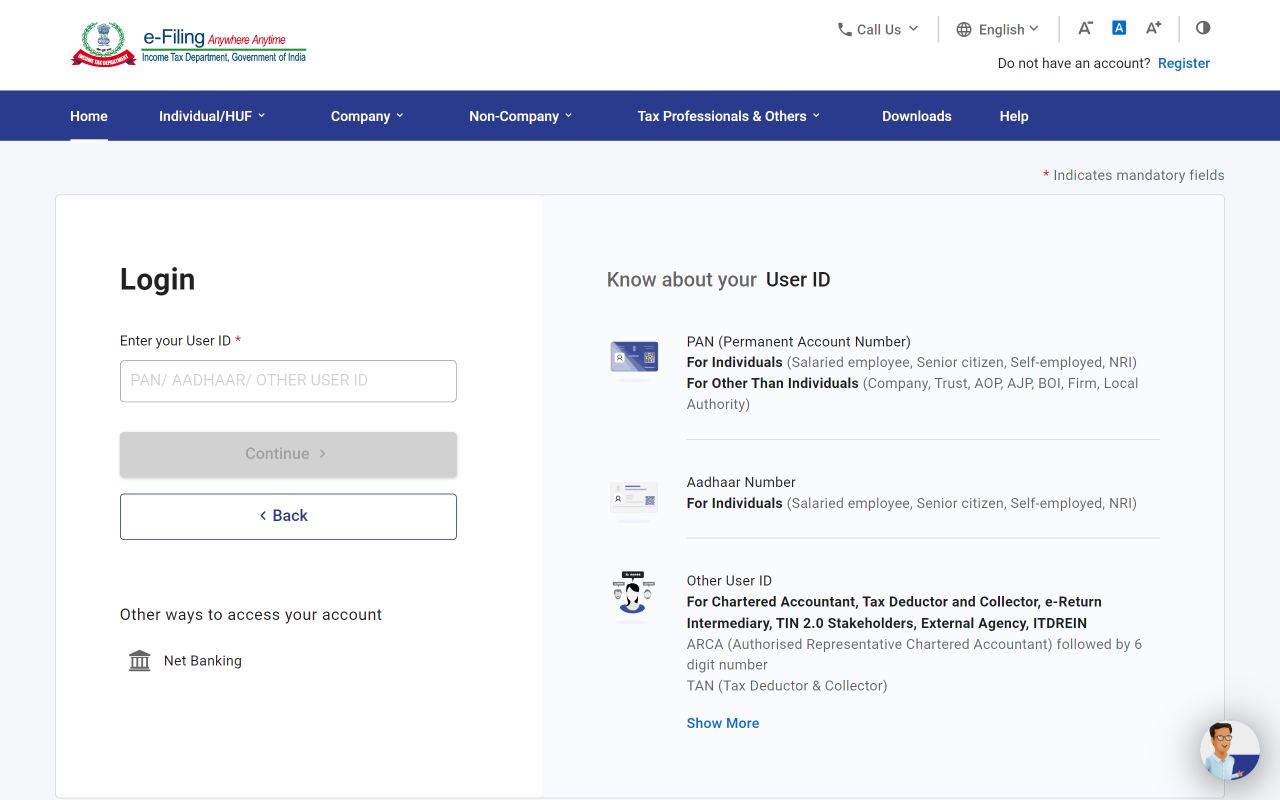This screenshot has height=800, width=1280.
Task: Click the 'Enter your User ID' label
Action: click(x=180, y=341)
